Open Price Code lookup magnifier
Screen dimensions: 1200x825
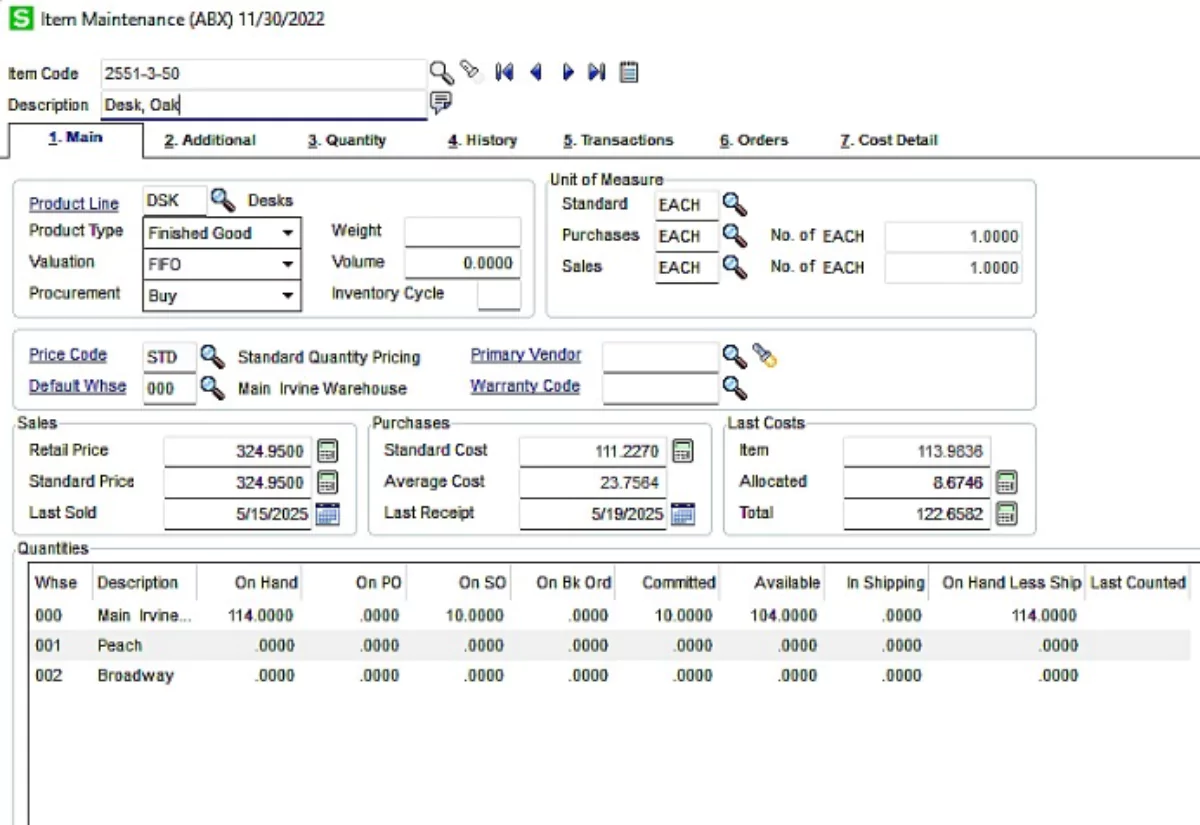pos(212,355)
